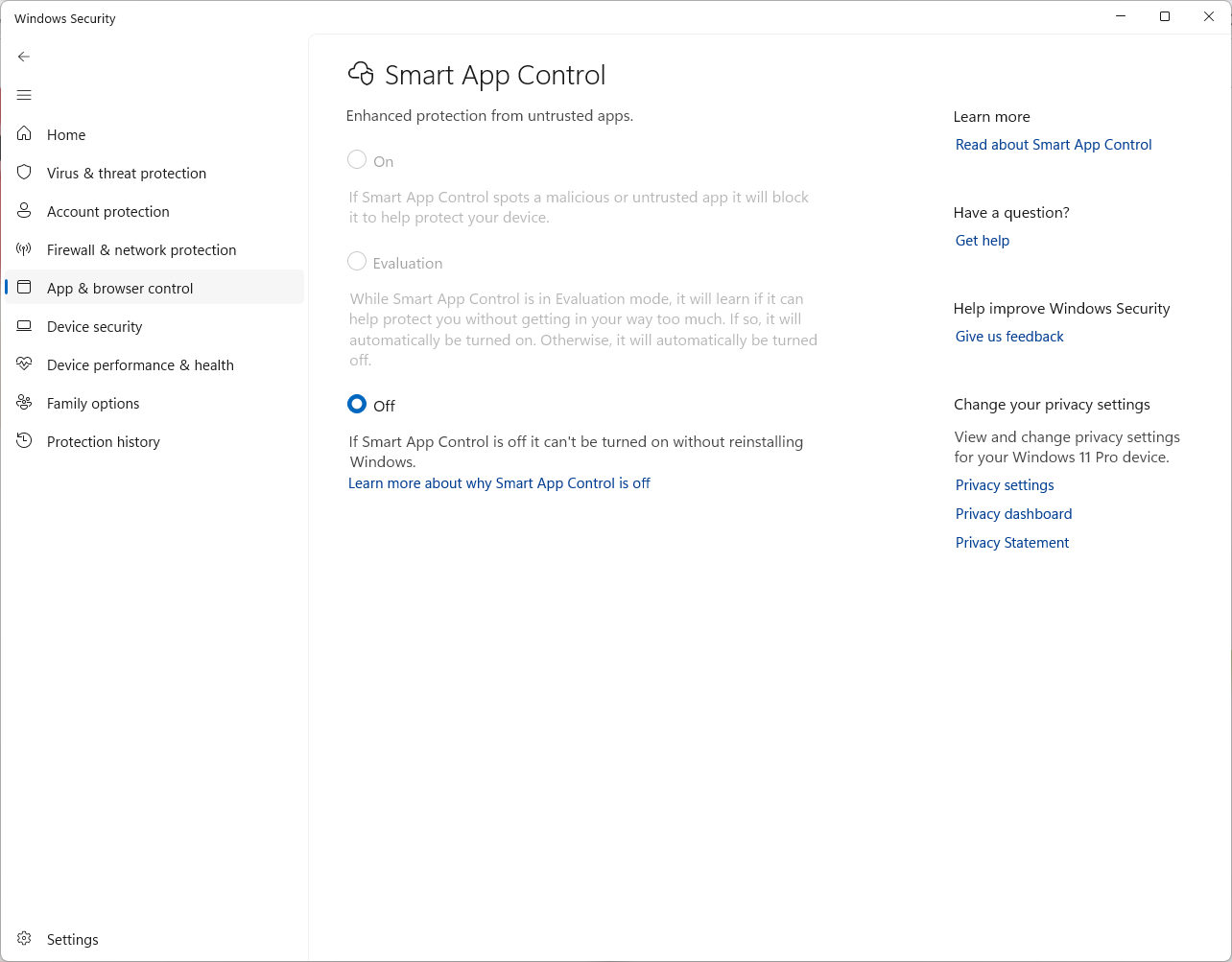Click 'Help improve Windows Security' heading
This screenshot has height=962, width=1232.
[x=1062, y=308]
